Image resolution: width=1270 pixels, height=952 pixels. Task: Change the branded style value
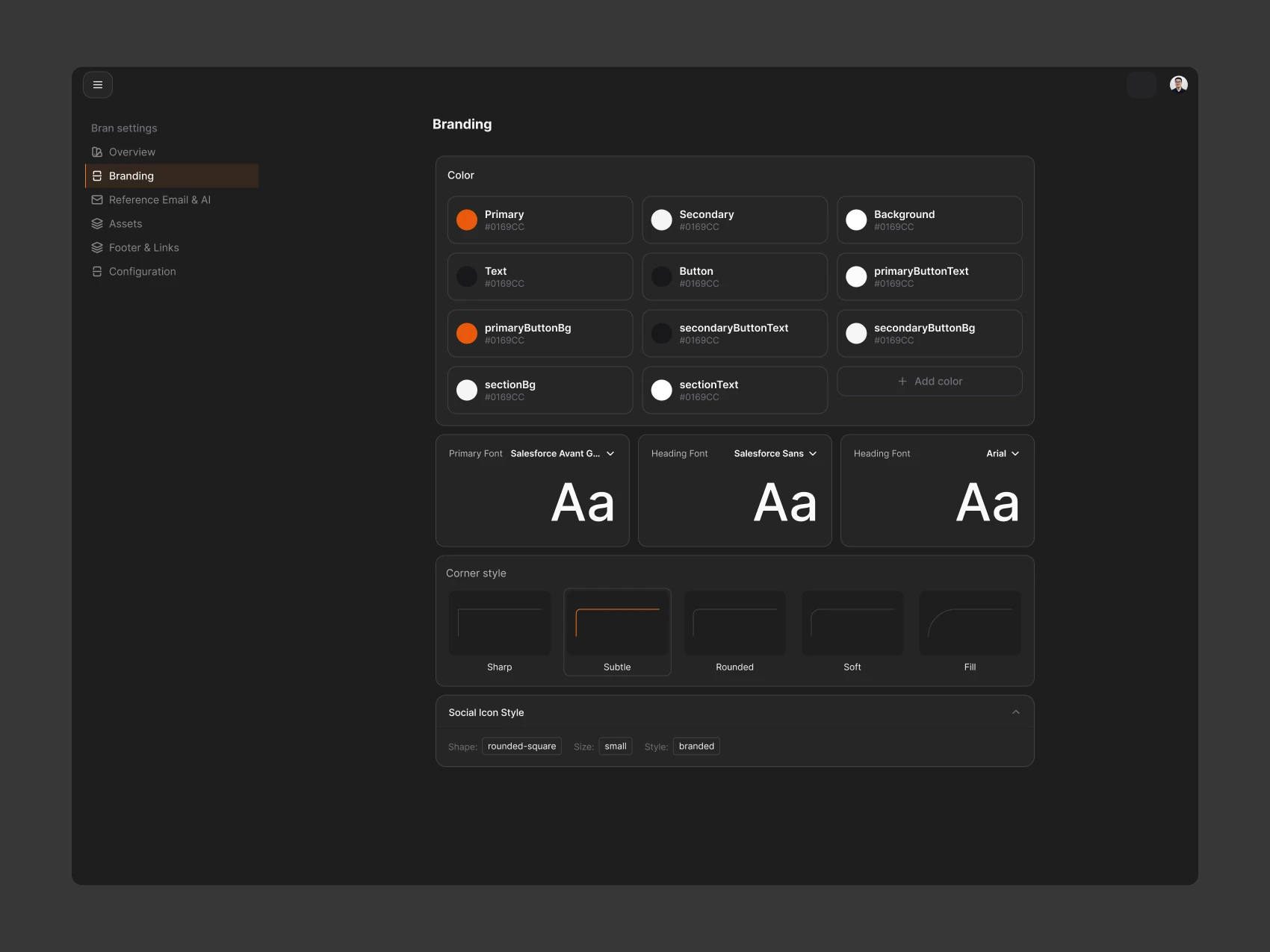(696, 747)
